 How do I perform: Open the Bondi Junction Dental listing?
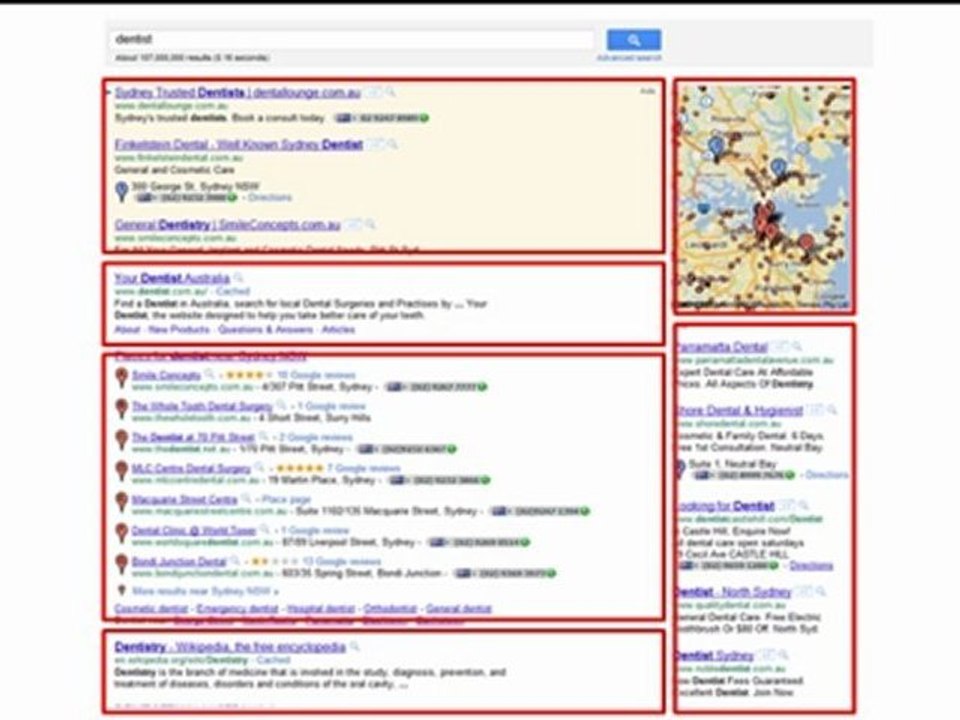179,562
